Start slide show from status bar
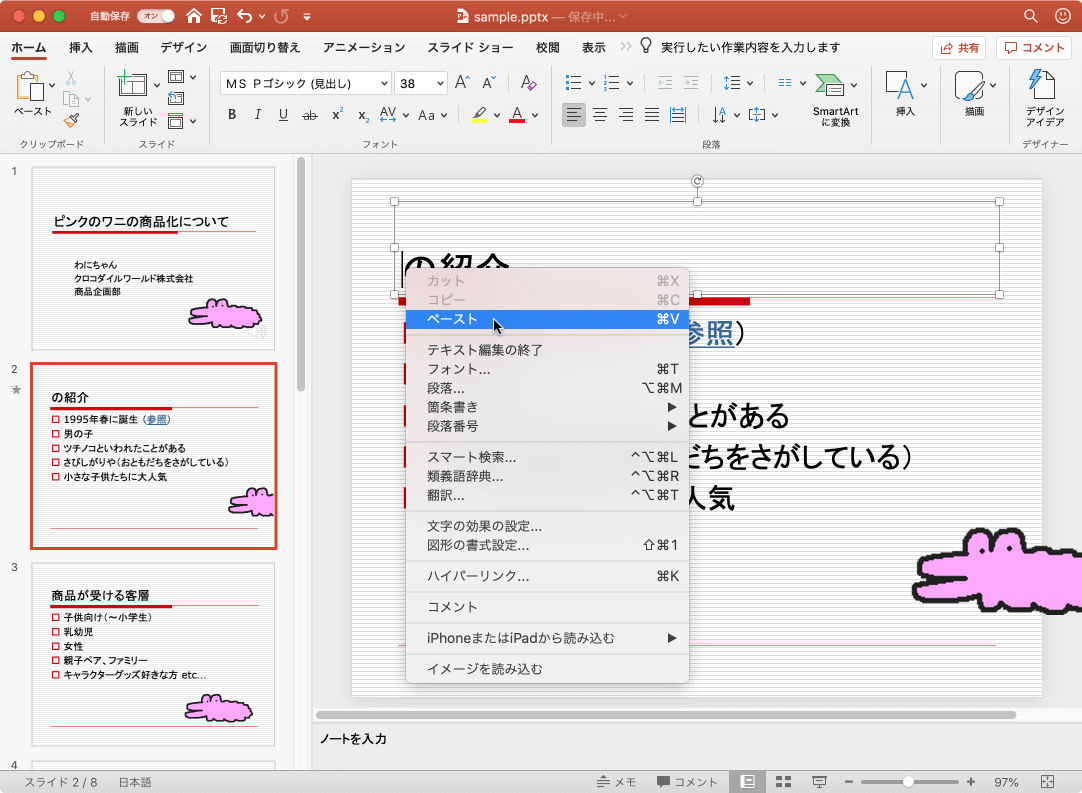The image size is (1082, 793). 819,782
